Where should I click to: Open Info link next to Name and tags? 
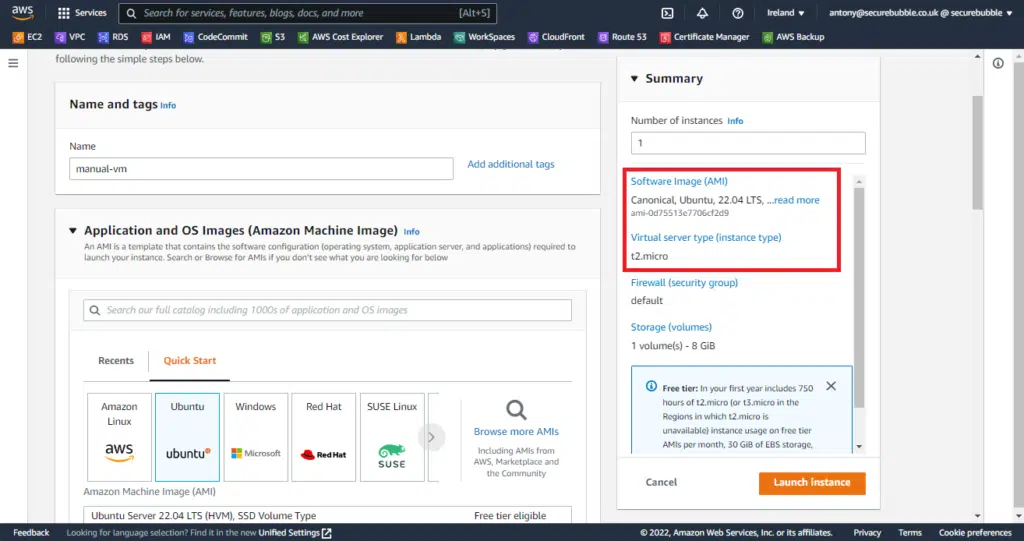[x=168, y=105]
